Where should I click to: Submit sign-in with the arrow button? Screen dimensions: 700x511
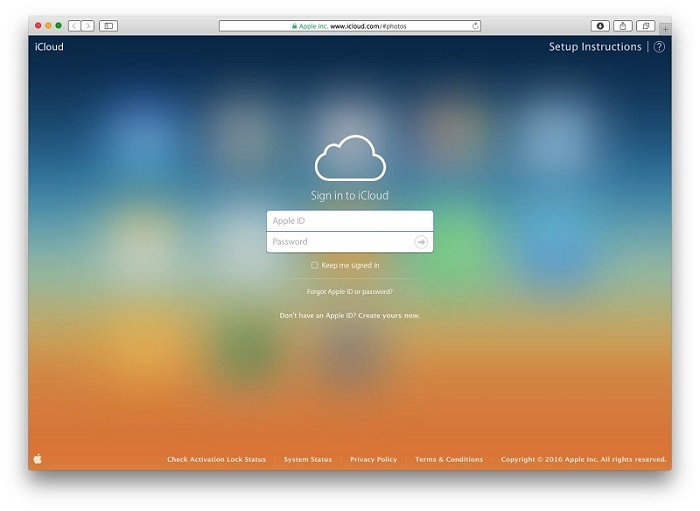tap(421, 242)
